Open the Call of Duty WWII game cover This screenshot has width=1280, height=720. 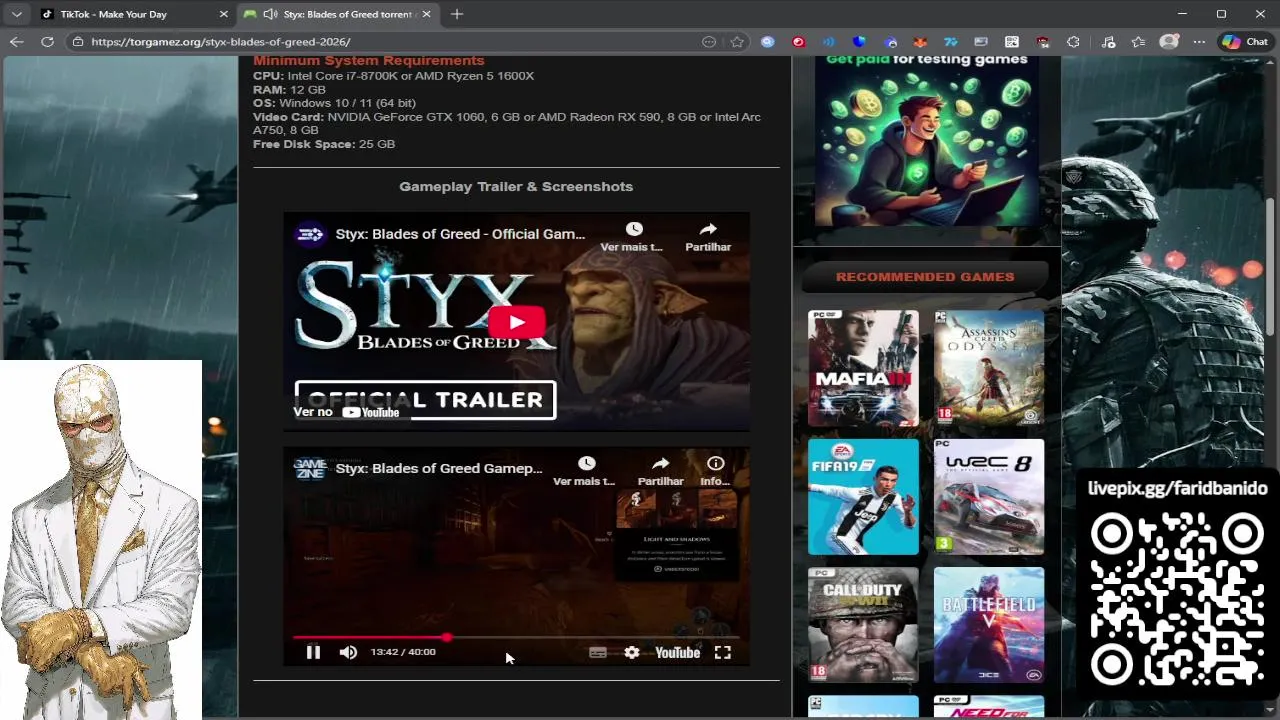[863, 625]
